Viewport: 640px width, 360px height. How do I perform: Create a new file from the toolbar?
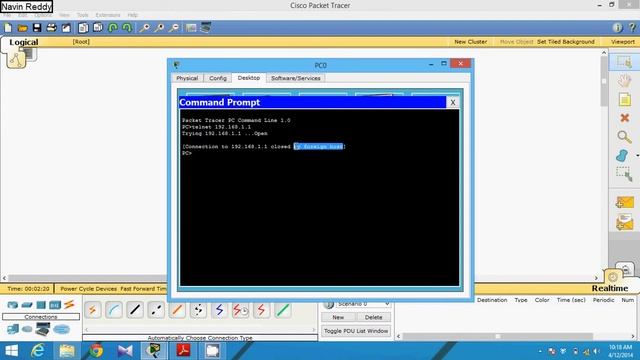[8, 28]
